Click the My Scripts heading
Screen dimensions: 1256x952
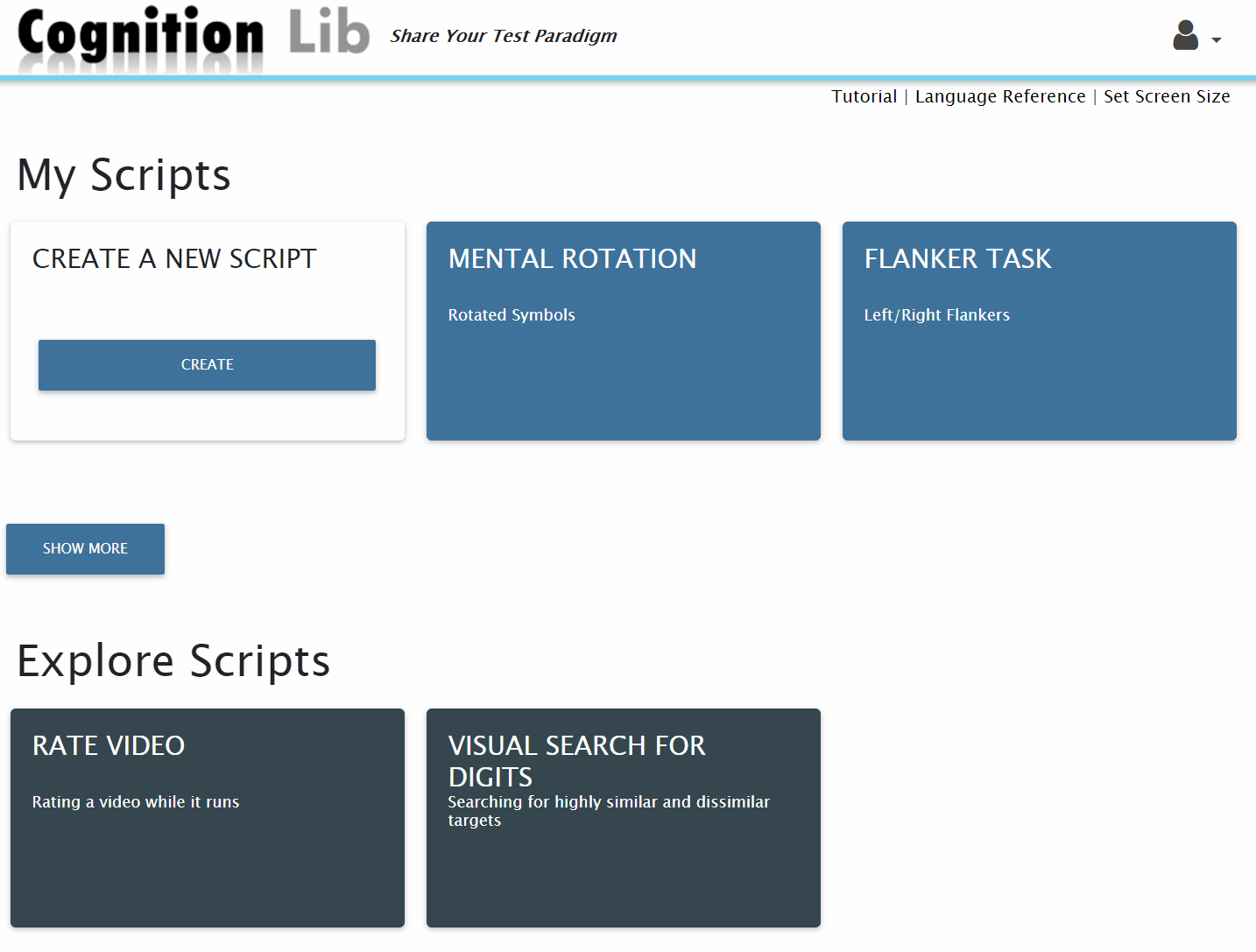tap(123, 174)
